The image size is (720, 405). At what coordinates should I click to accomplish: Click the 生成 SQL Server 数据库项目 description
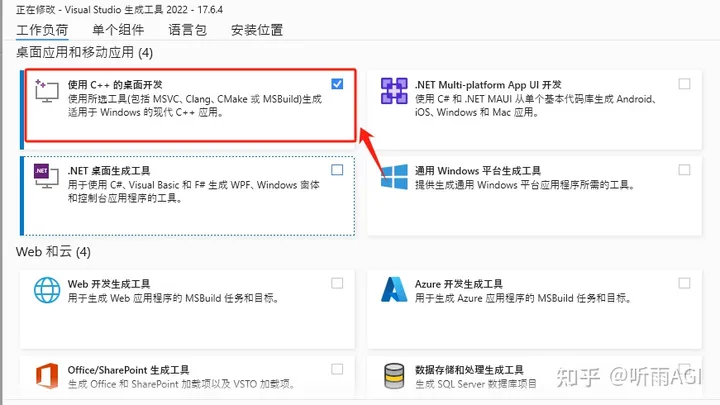tap(476, 384)
